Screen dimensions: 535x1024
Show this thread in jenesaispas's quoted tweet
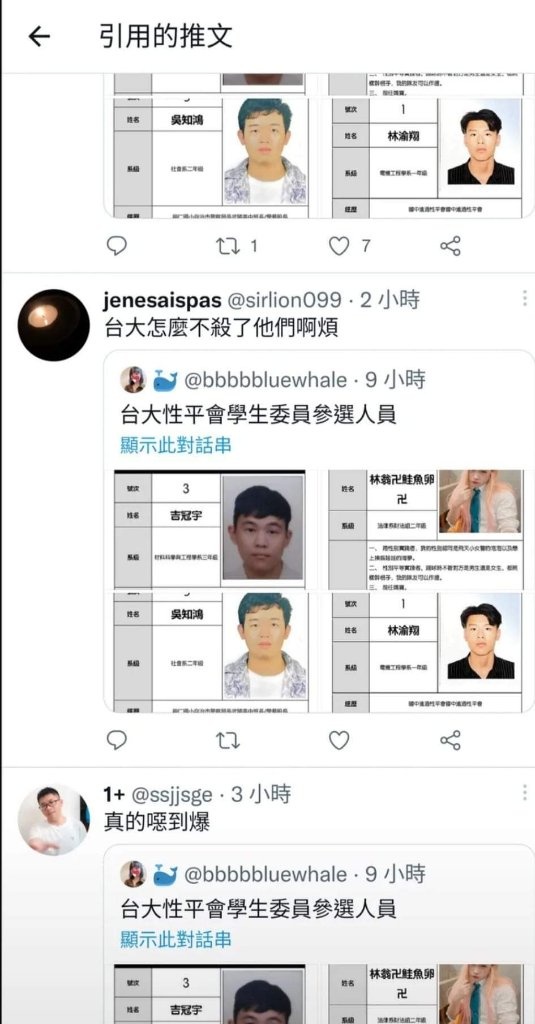coord(176,445)
